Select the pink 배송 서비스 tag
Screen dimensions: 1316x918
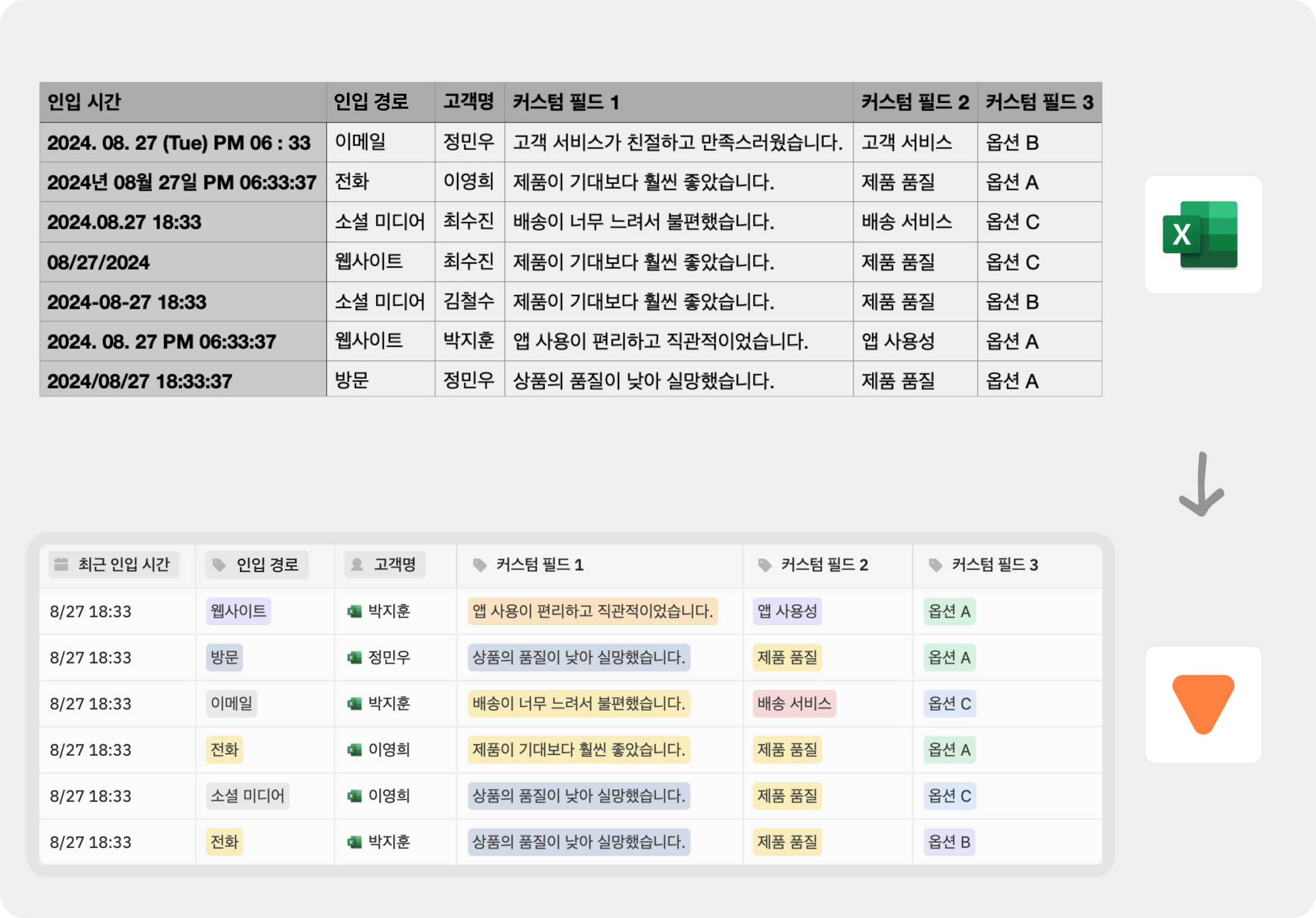[794, 703]
